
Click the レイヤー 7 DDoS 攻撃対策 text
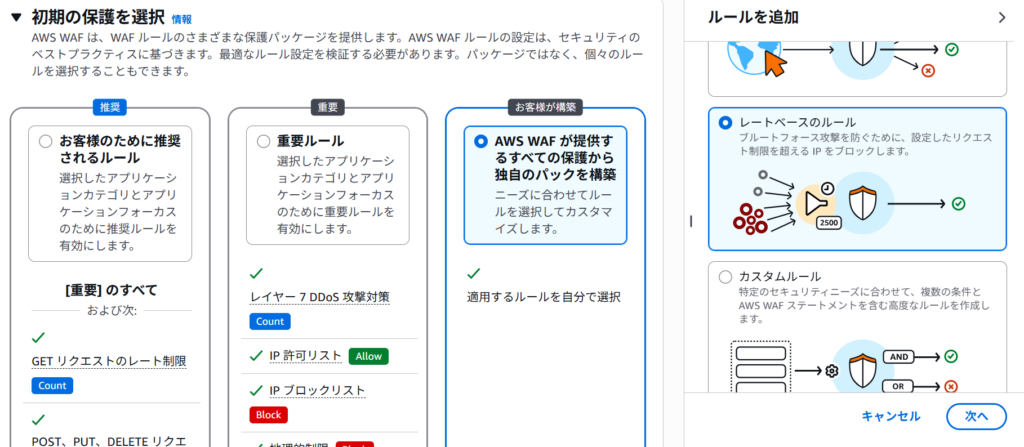coord(320,297)
